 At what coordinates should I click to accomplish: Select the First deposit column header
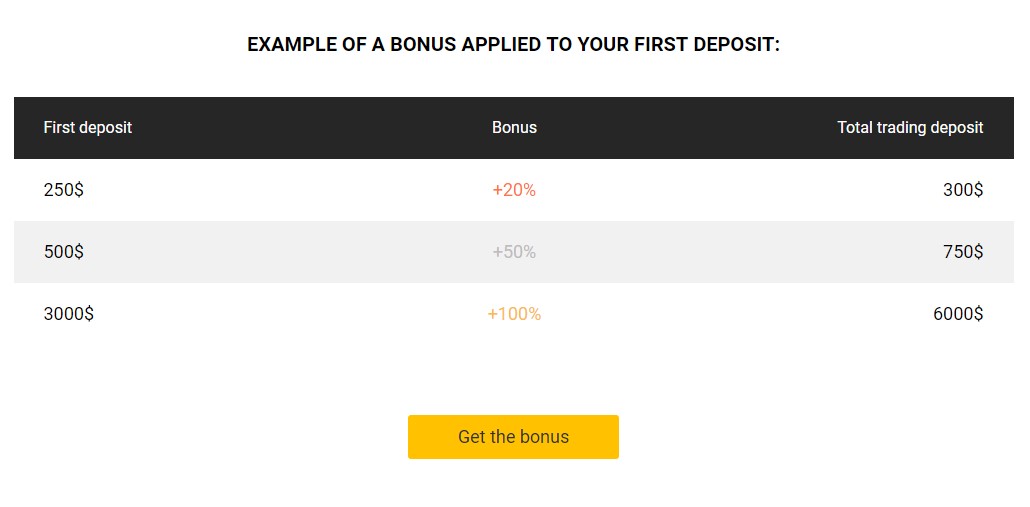coord(88,127)
